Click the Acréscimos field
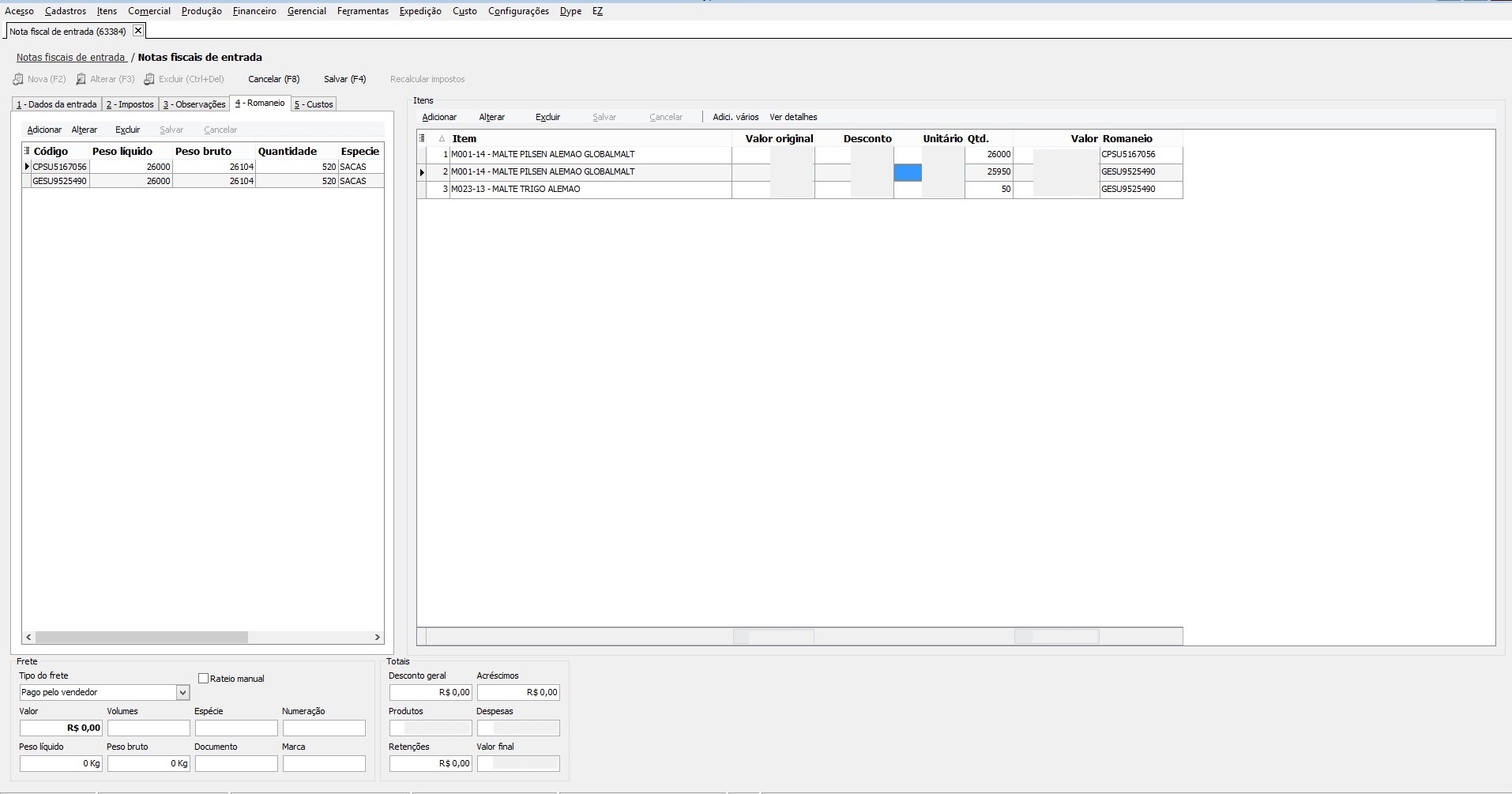Image resolution: width=1512 pixels, height=794 pixels. (x=518, y=692)
